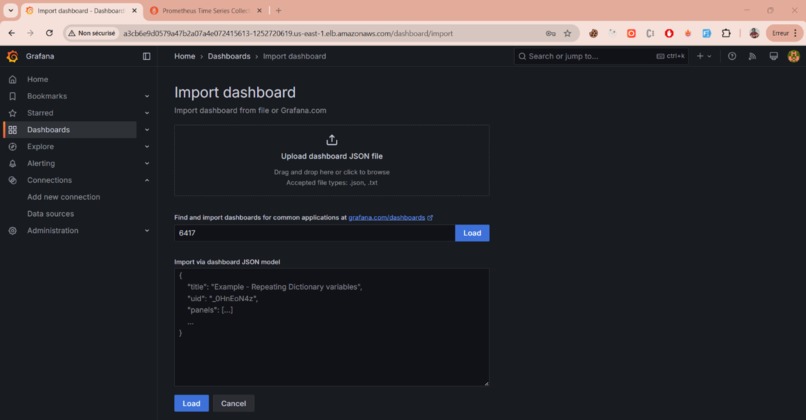806x420 pixels.
Task: Click the Erreur browser button
Action: point(784,33)
